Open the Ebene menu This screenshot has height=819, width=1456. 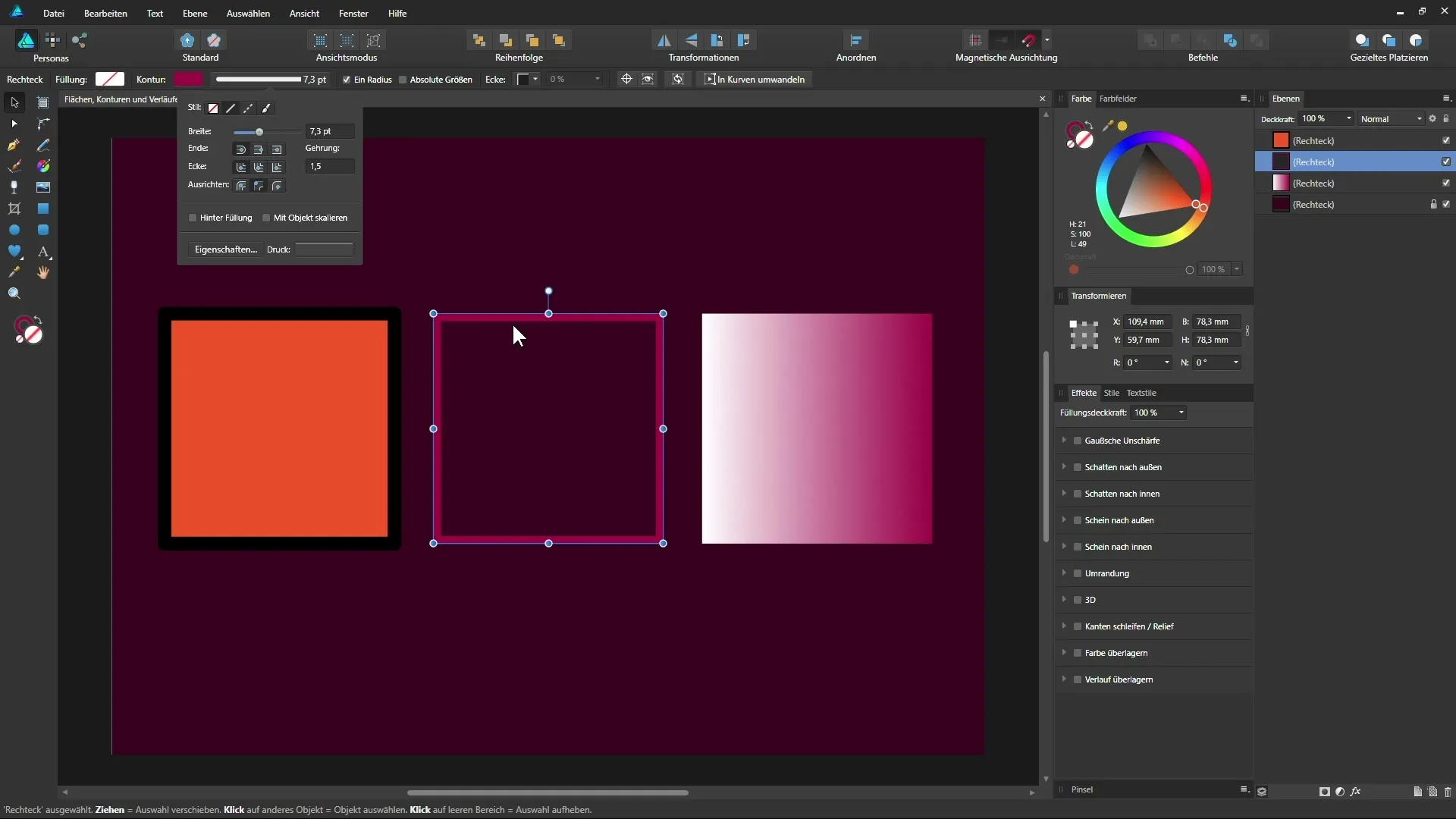pos(195,13)
